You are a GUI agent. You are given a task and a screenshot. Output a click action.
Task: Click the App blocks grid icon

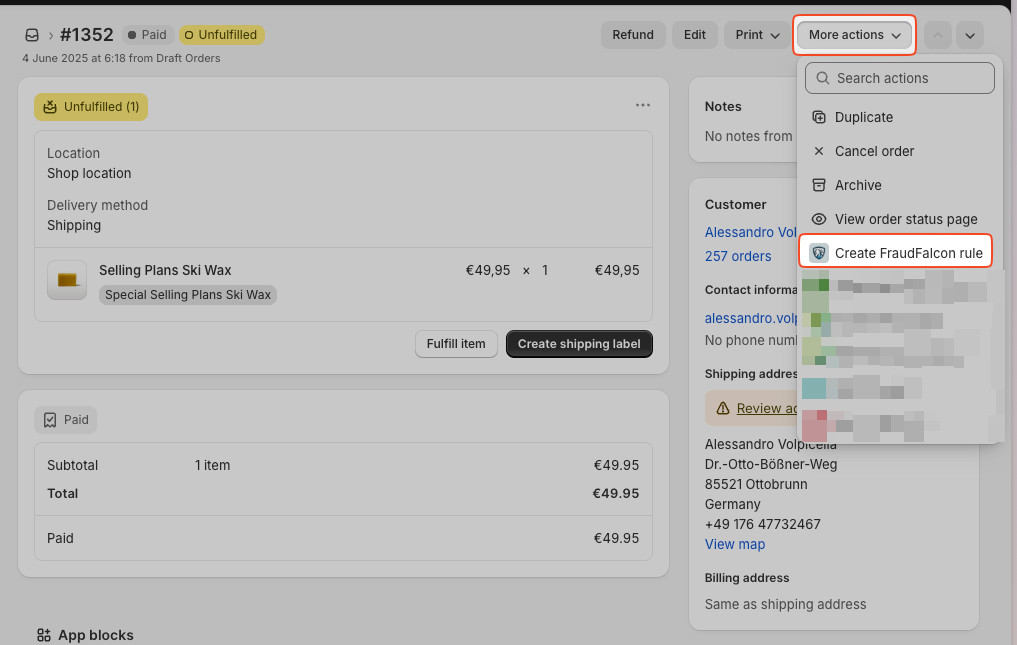[x=43, y=635]
